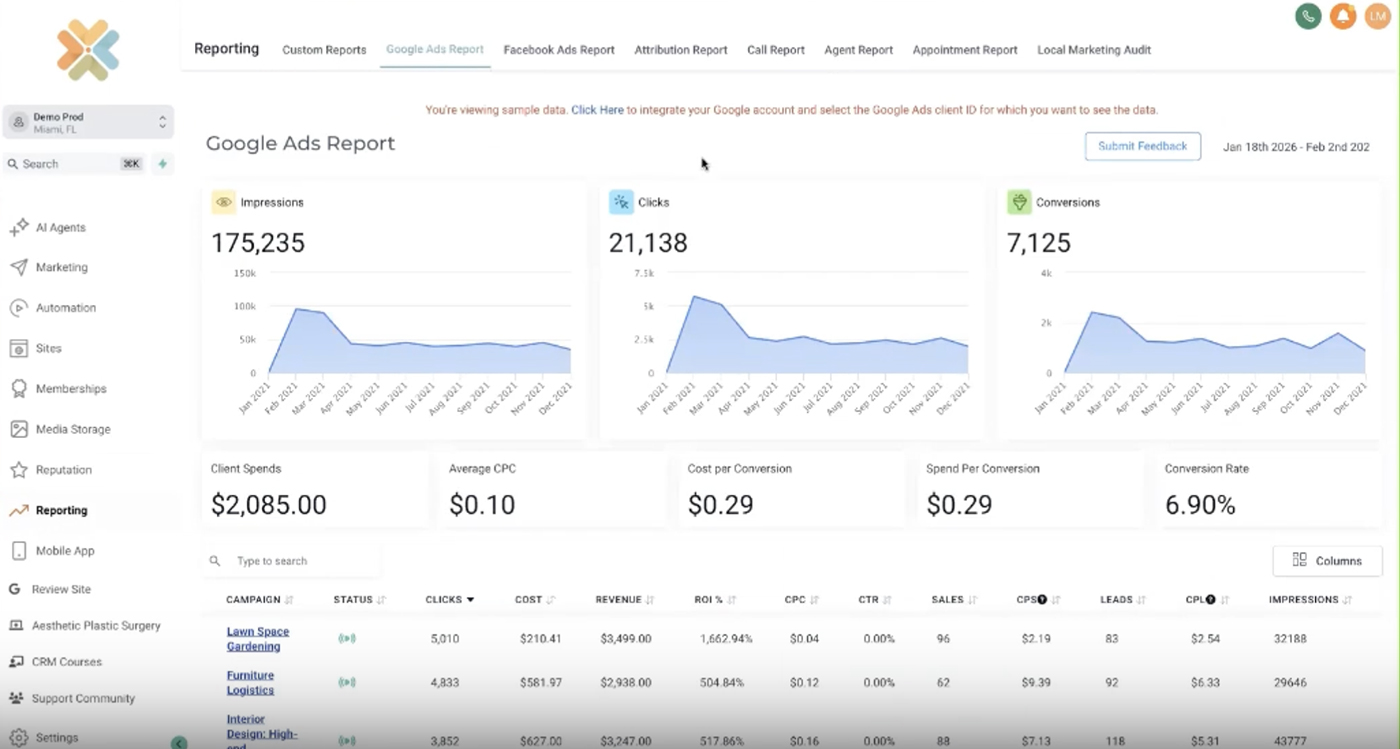Screen dimensions: 1400x749
Task: Click the phone call icon in header
Action: tap(1308, 16)
